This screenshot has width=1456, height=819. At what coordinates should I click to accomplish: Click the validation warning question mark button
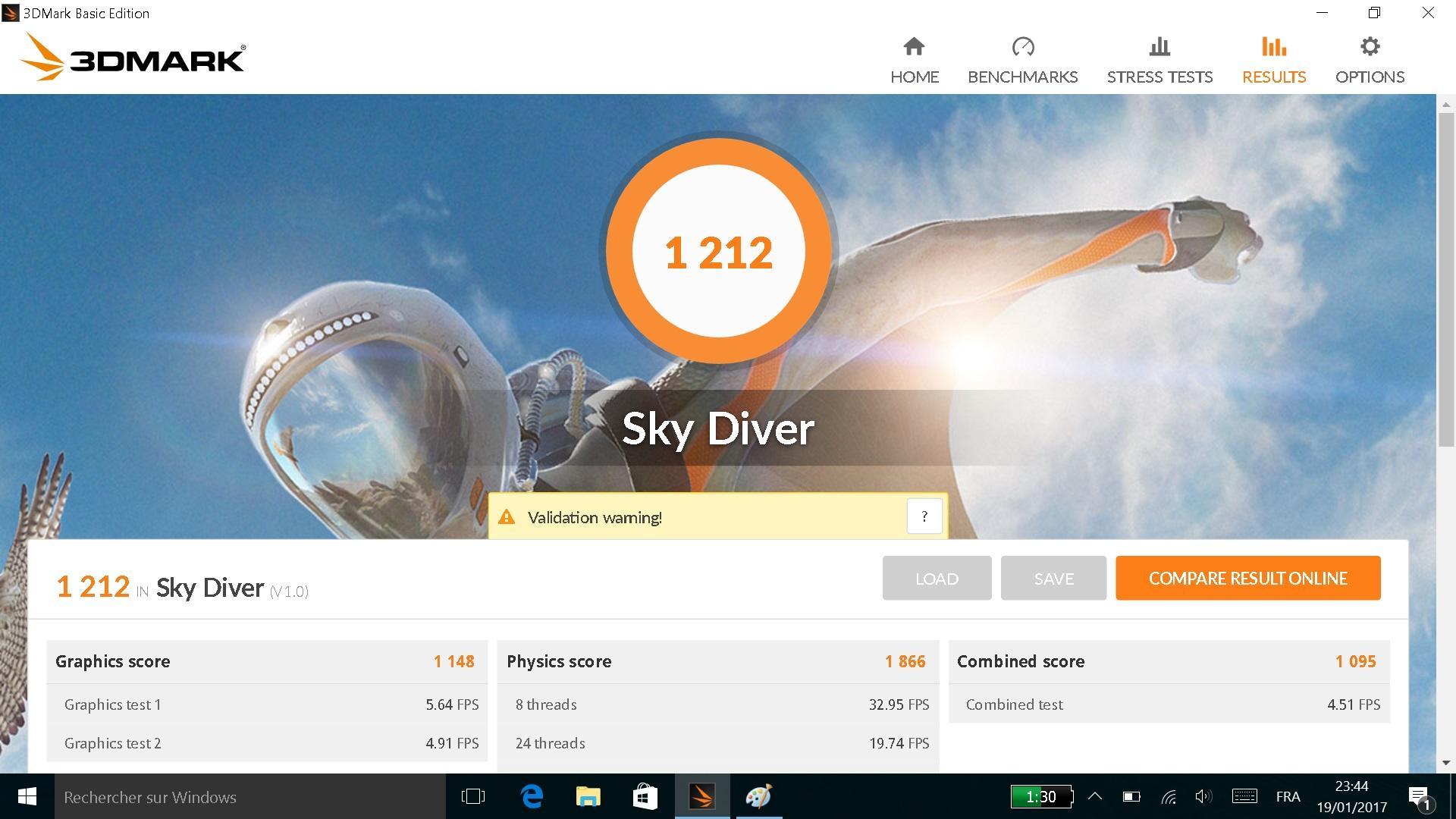click(x=924, y=516)
